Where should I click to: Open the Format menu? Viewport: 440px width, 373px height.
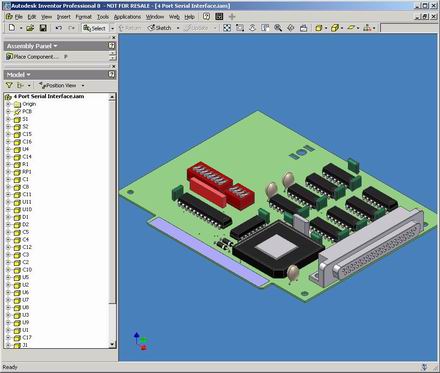click(83, 17)
